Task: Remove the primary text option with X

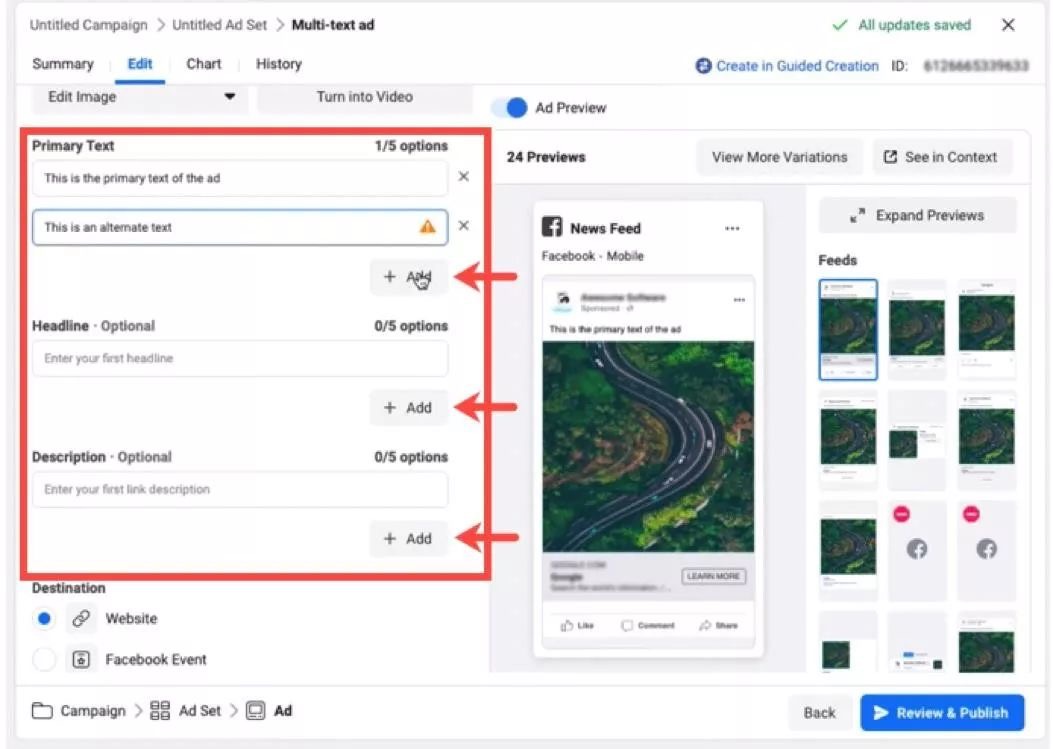Action: (x=463, y=177)
